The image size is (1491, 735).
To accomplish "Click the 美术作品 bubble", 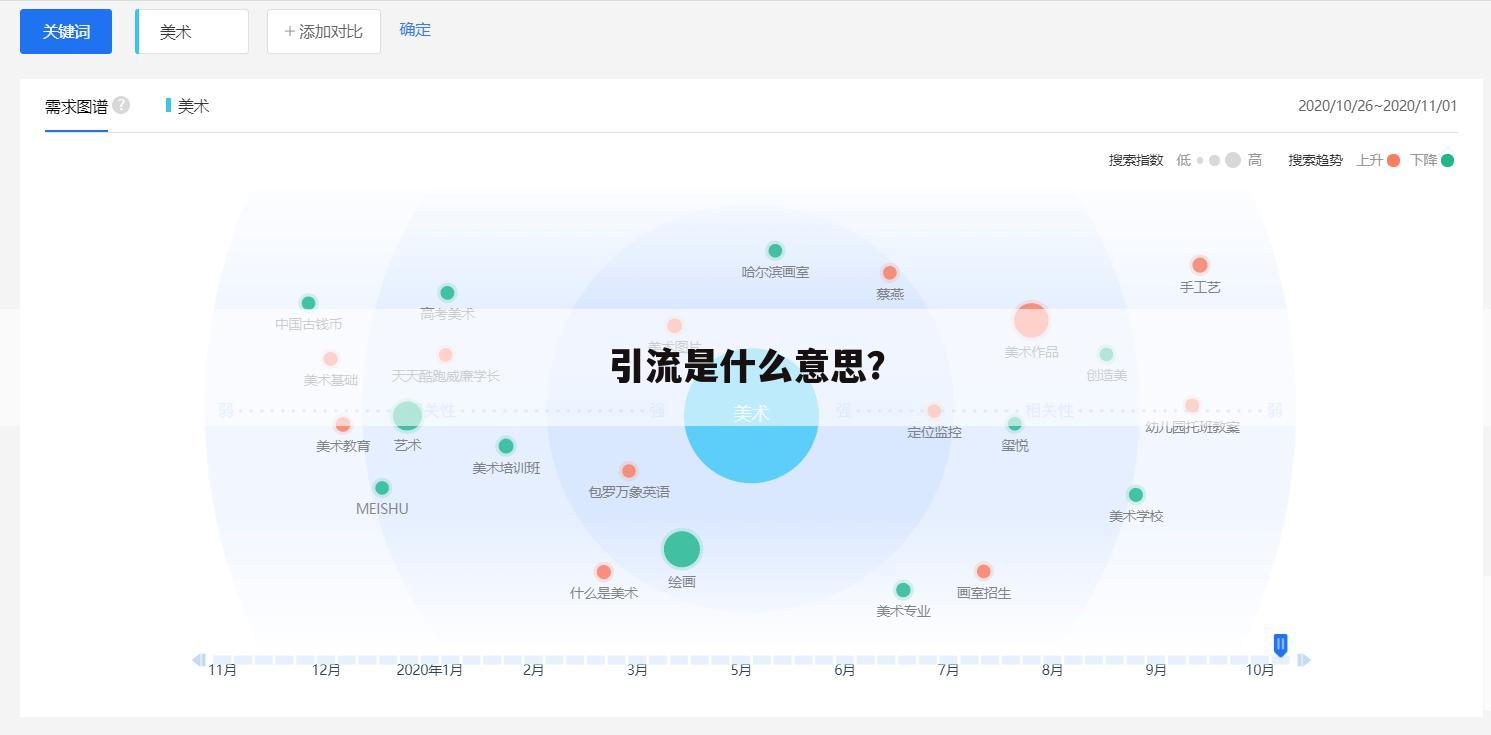I will [x=1031, y=320].
